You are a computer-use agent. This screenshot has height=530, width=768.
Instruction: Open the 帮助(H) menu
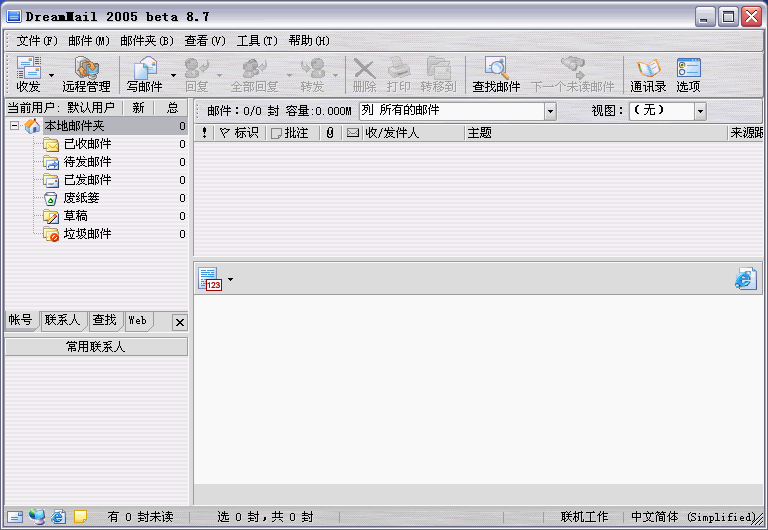coord(309,41)
